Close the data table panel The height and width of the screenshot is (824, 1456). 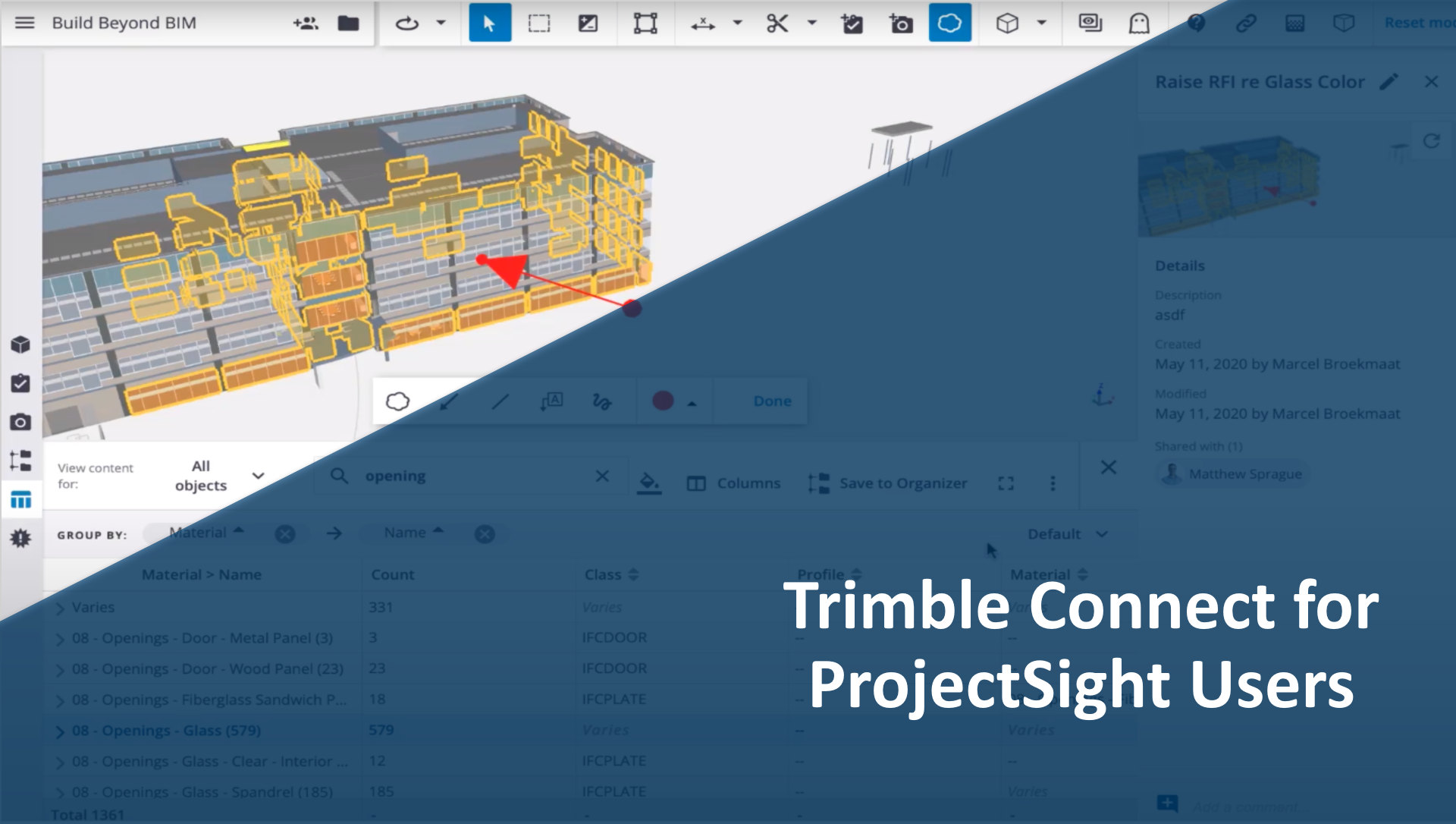pos(1109,467)
